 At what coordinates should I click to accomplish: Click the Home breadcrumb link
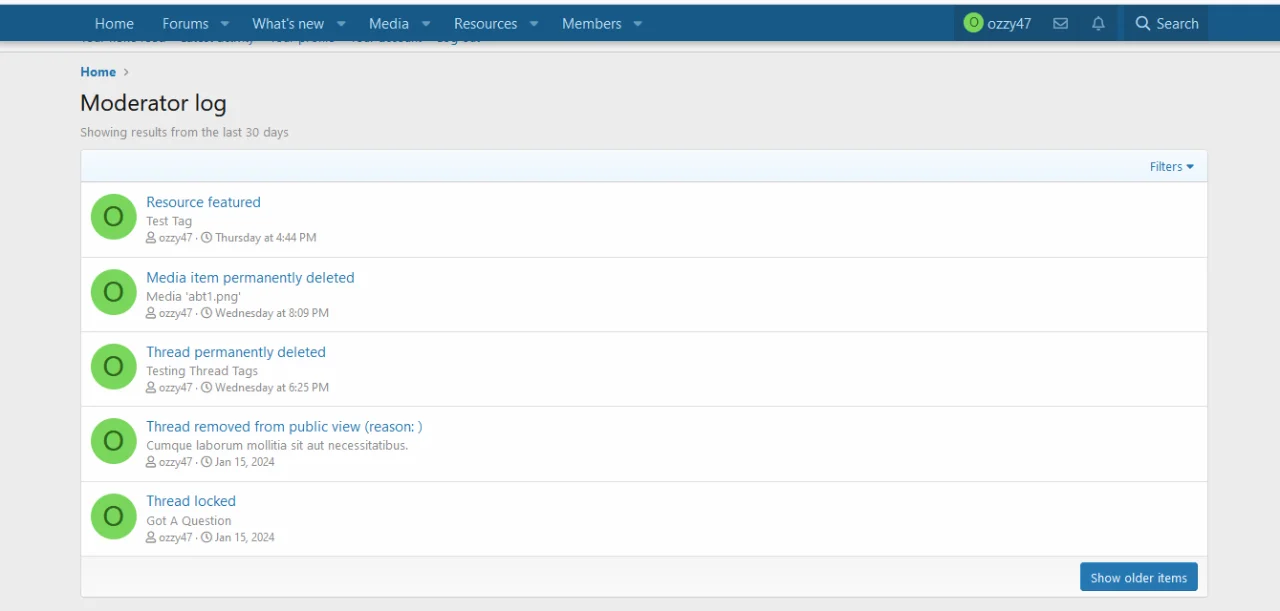98,72
